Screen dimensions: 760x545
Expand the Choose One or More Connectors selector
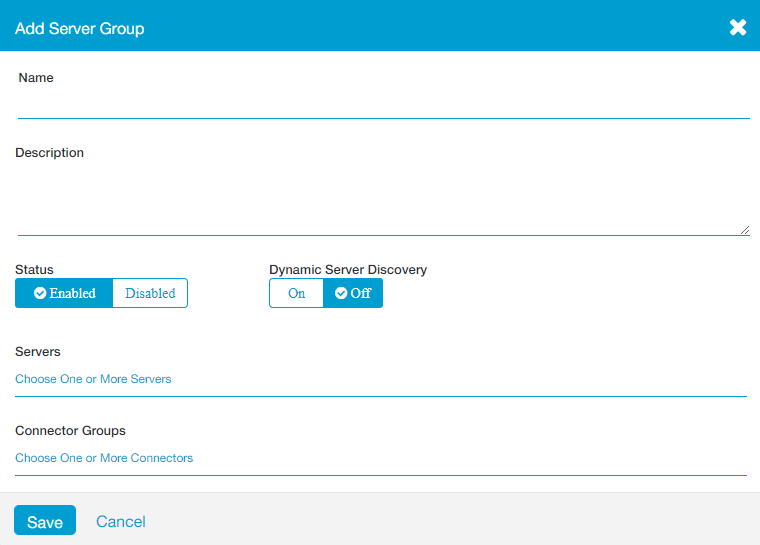pos(104,458)
